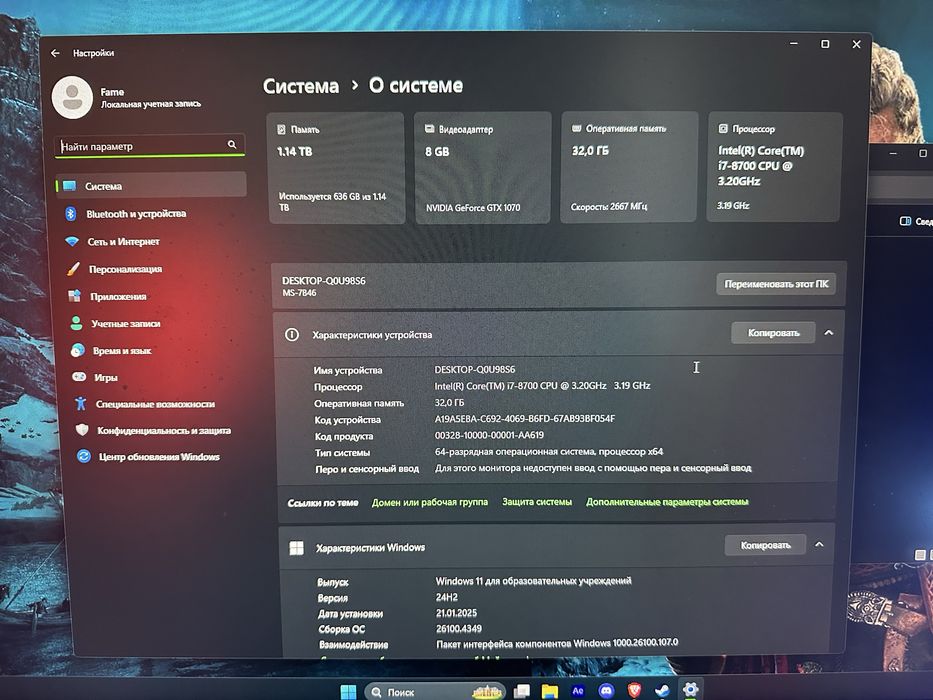The height and width of the screenshot is (700, 933).
Task: Collapse Характеристики Windows section chevron
Action: [819, 544]
